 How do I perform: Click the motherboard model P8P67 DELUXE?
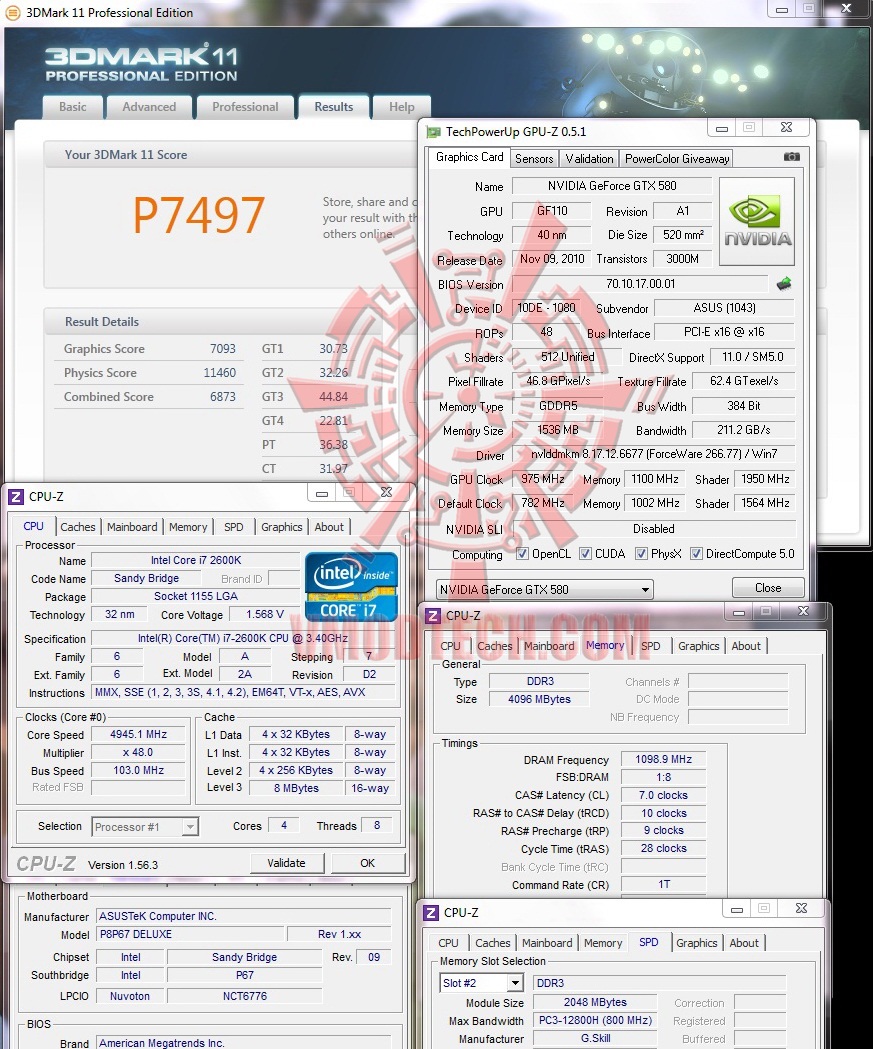[x=190, y=934]
